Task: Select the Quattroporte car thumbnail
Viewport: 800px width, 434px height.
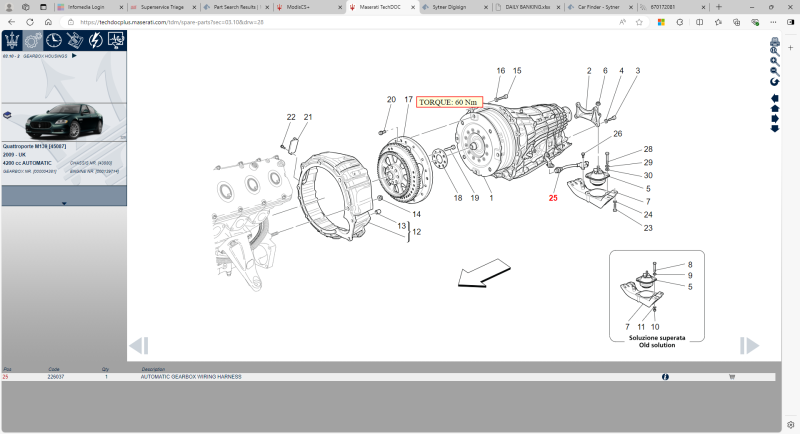Action: click(64, 121)
